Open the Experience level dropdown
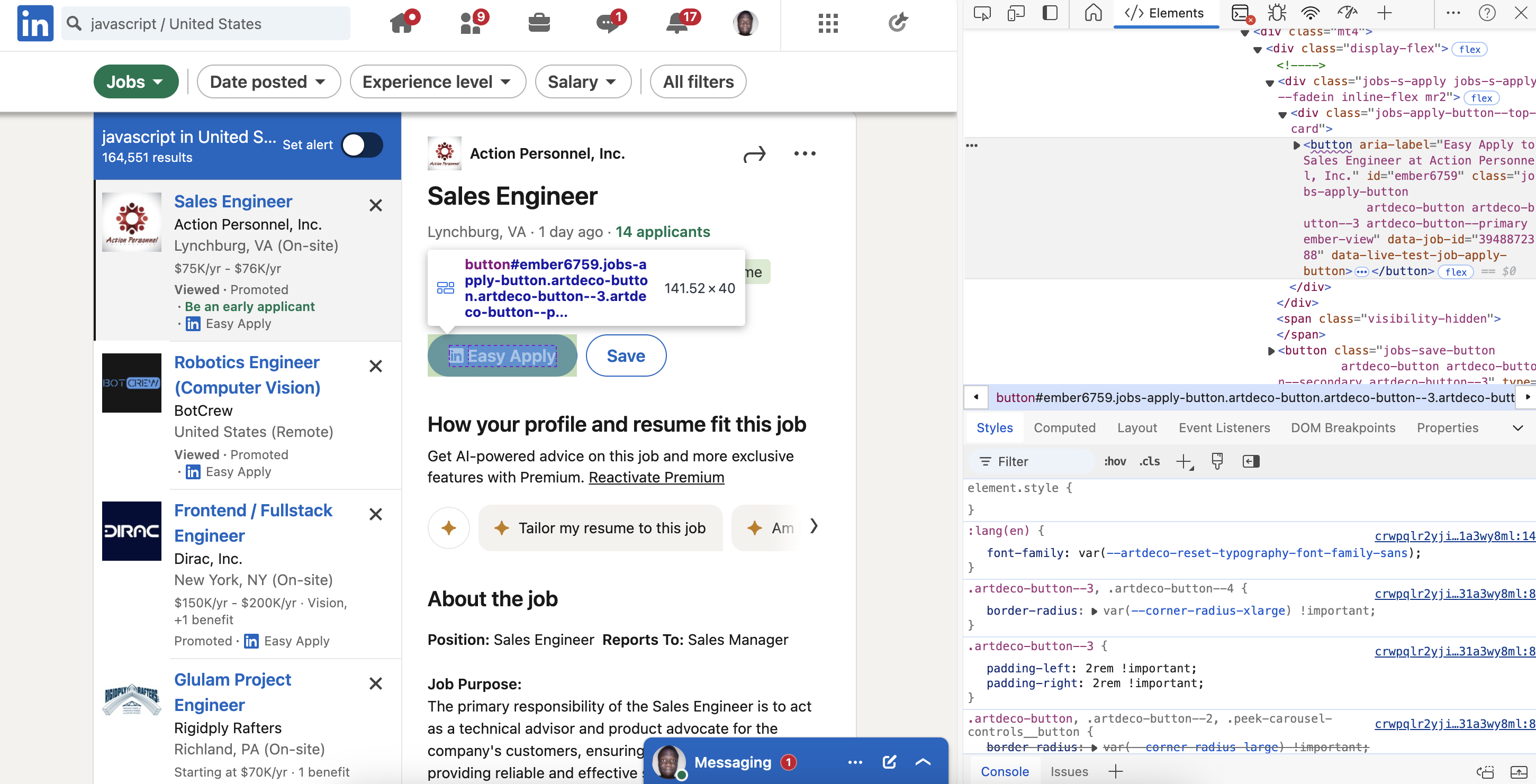Screen dimensions: 1536x784 coord(438,81)
